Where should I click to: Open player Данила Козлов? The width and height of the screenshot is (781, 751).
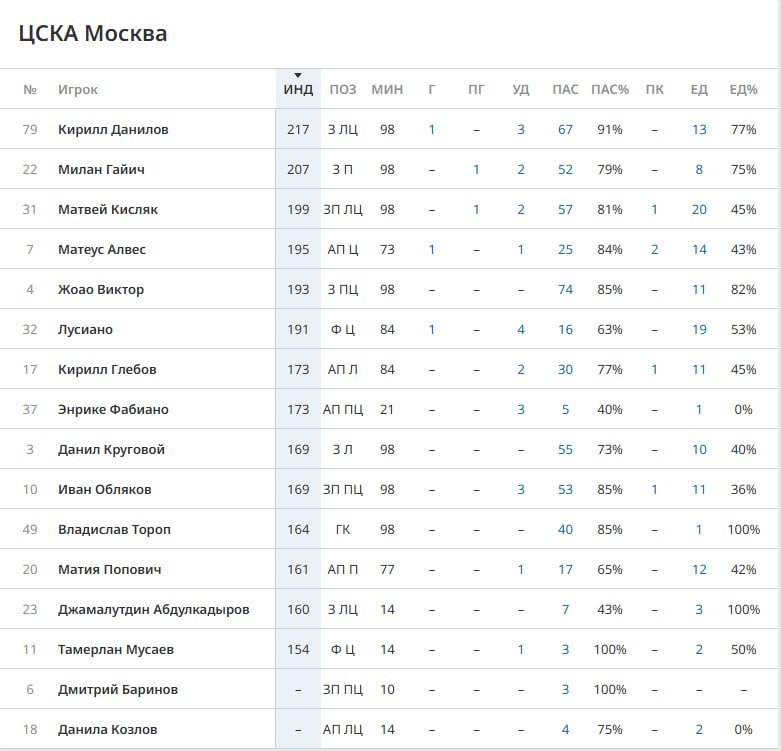point(108,730)
